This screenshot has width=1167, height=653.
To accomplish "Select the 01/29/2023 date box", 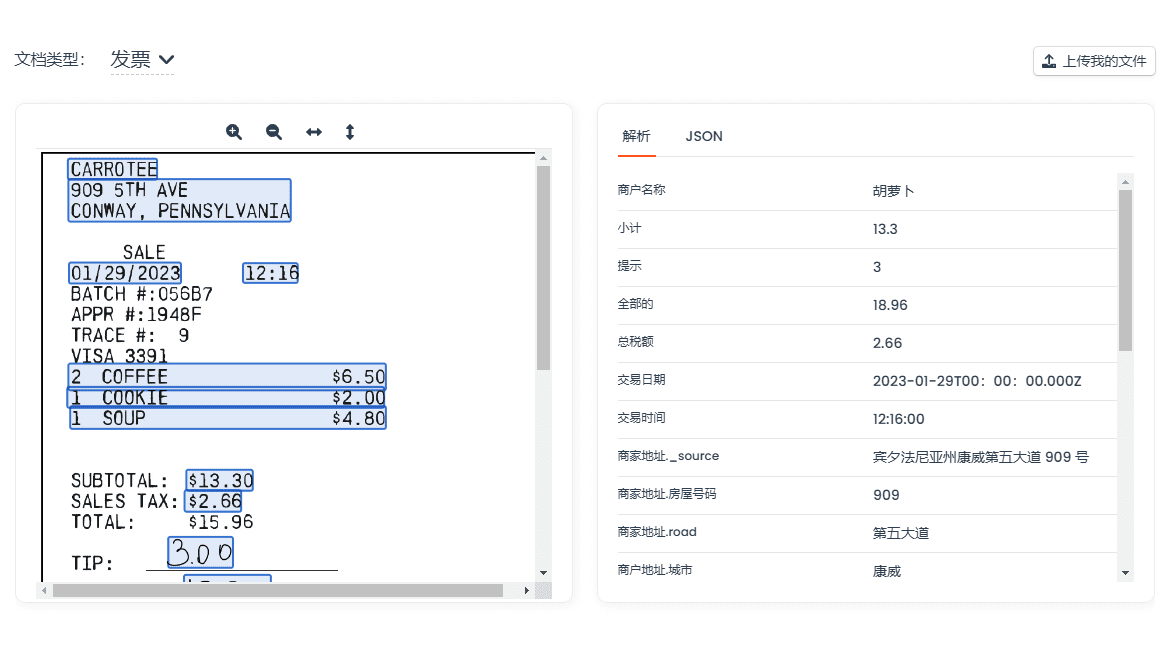I will tap(125, 273).
